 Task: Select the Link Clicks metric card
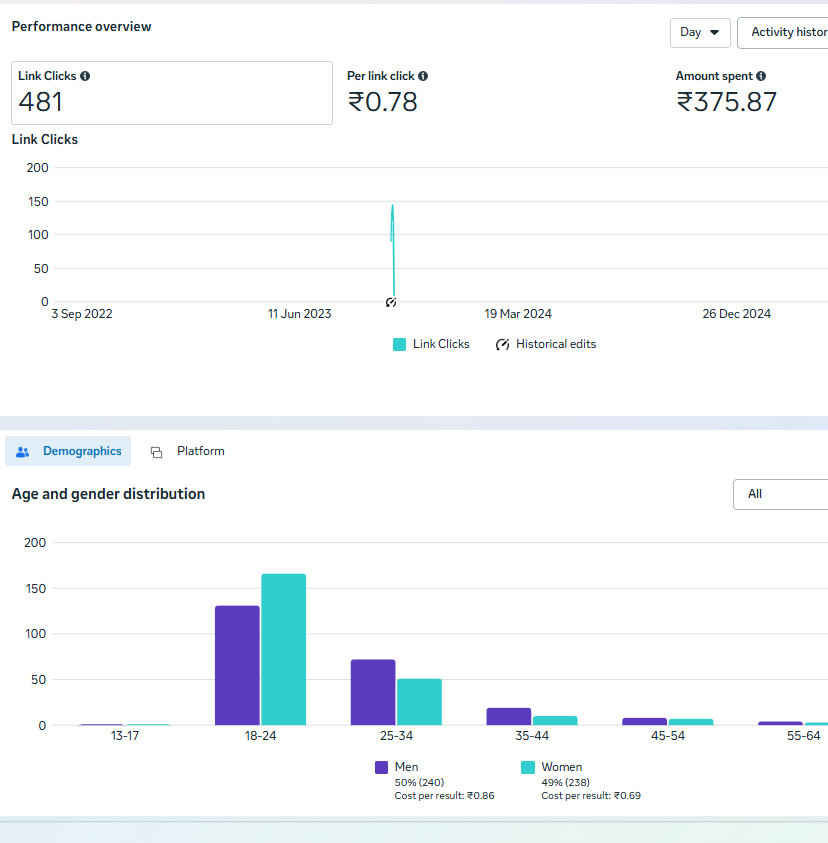pos(172,93)
